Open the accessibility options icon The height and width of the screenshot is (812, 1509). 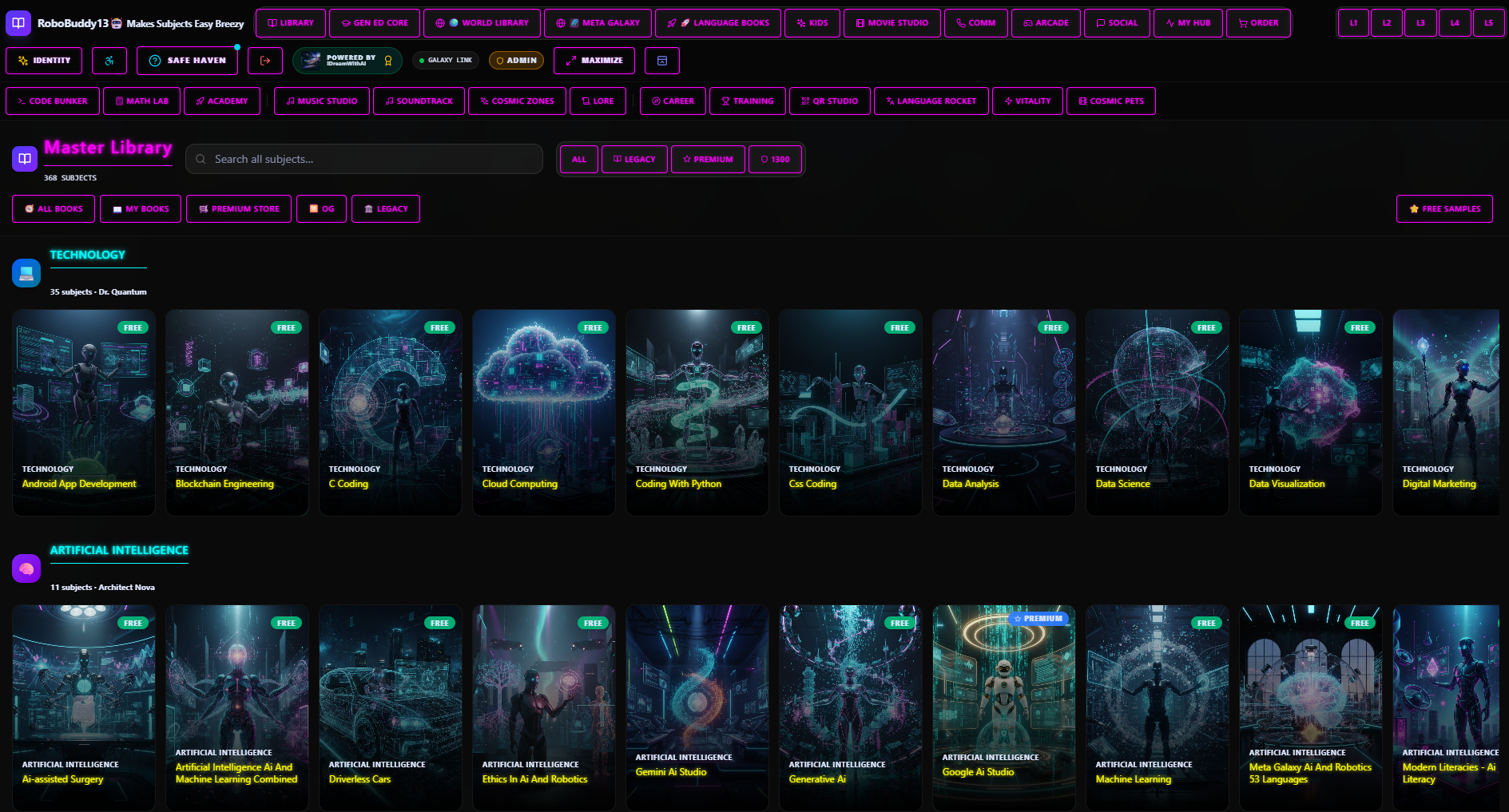click(x=109, y=61)
